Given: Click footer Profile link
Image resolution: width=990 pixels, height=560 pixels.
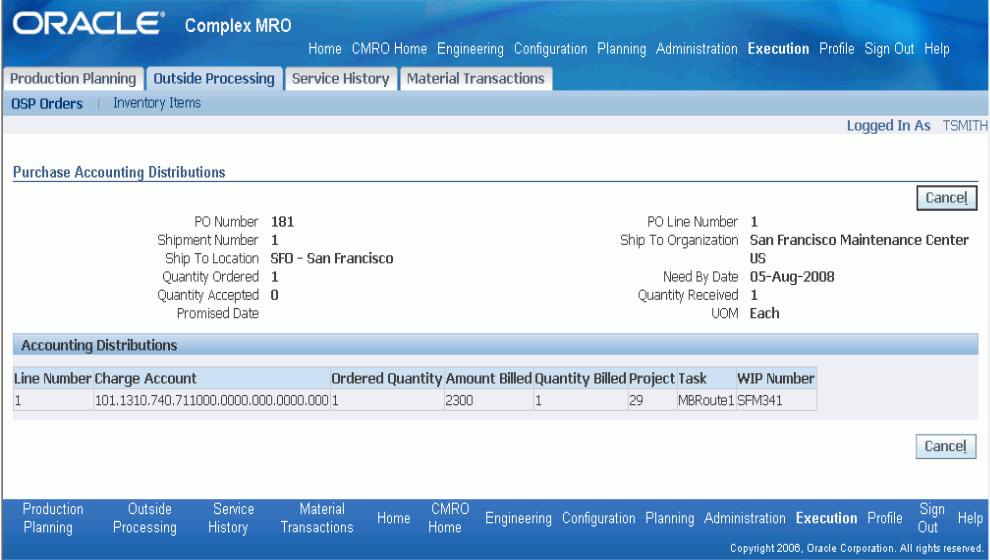Looking at the screenshot, I should point(885,518).
